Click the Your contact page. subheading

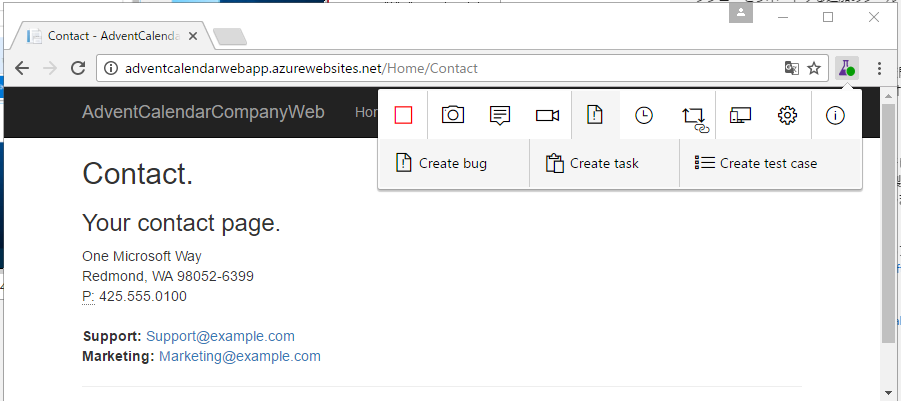(x=181, y=223)
